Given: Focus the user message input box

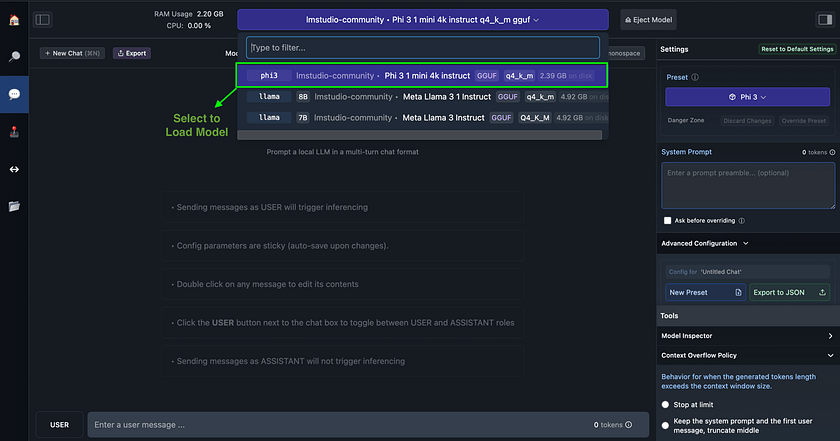Looking at the screenshot, I should (368, 425).
